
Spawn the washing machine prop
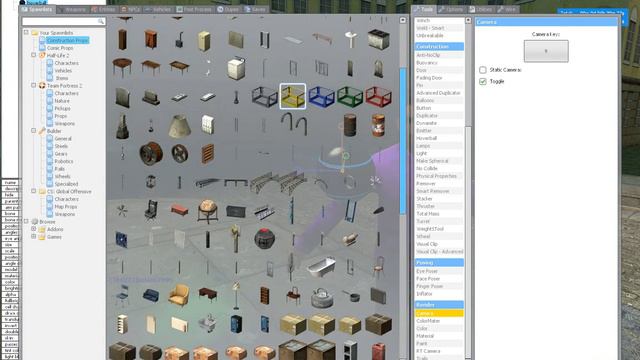coord(236,68)
